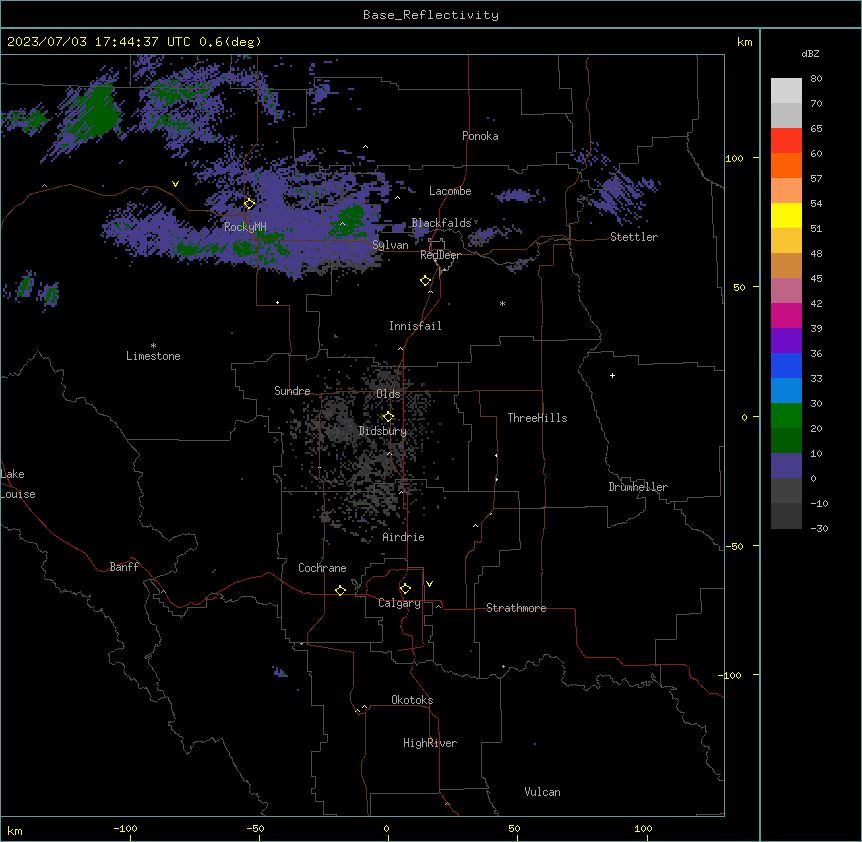Click the dBZ legend heading
This screenshot has width=862, height=842.
click(810, 53)
